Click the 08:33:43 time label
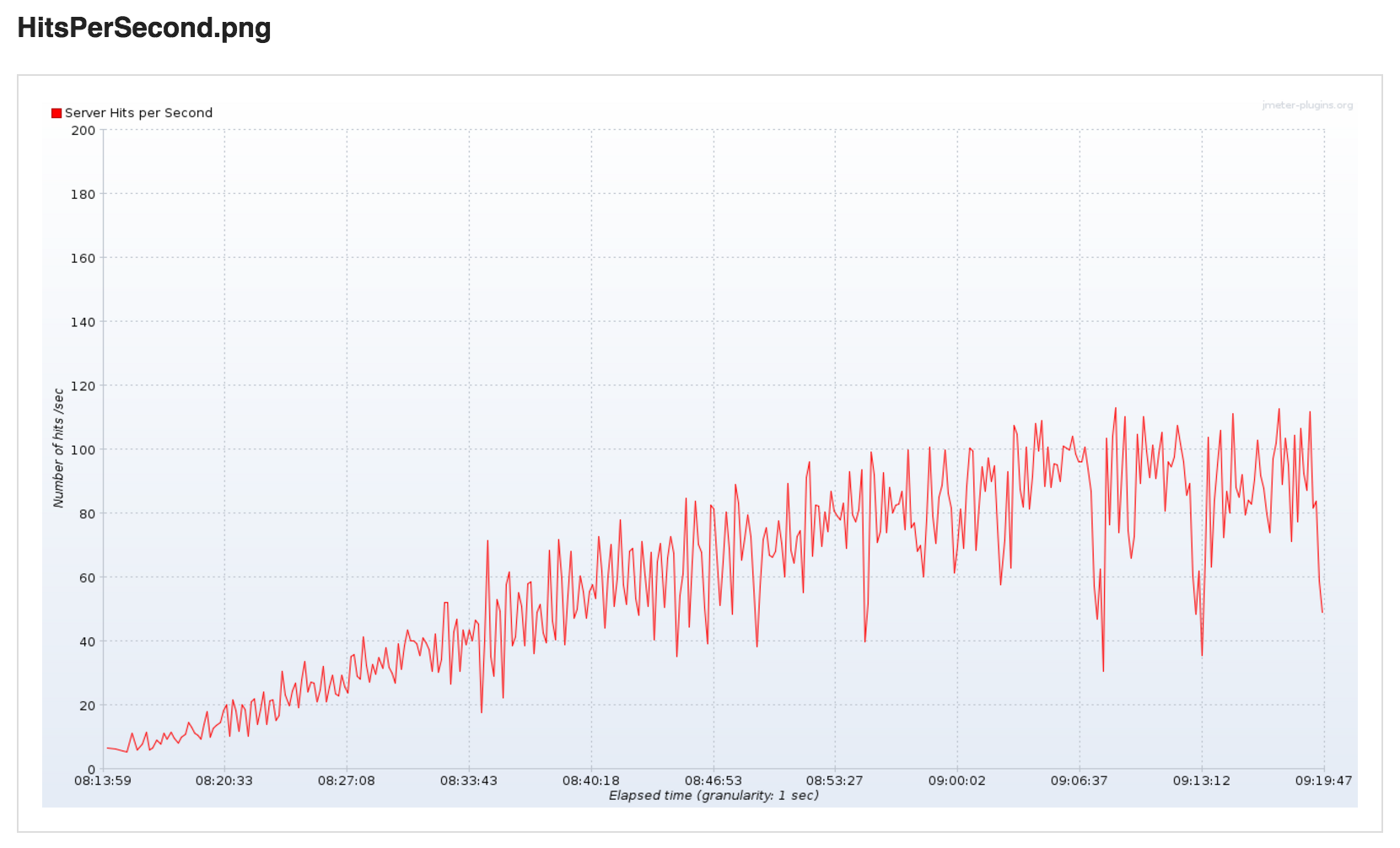The width and height of the screenshot is (1400, 848). tap(469, 781)
